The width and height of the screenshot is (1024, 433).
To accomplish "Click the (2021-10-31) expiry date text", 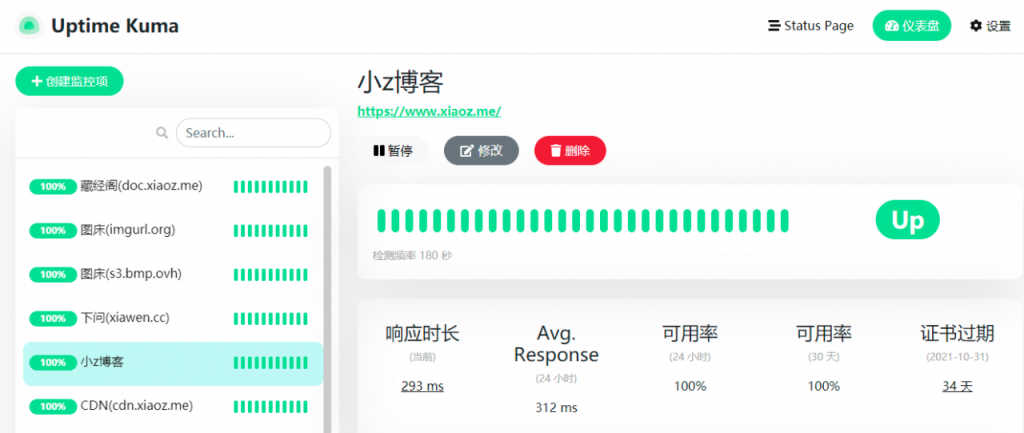I will pyautogui.click(x=957, y=357).
